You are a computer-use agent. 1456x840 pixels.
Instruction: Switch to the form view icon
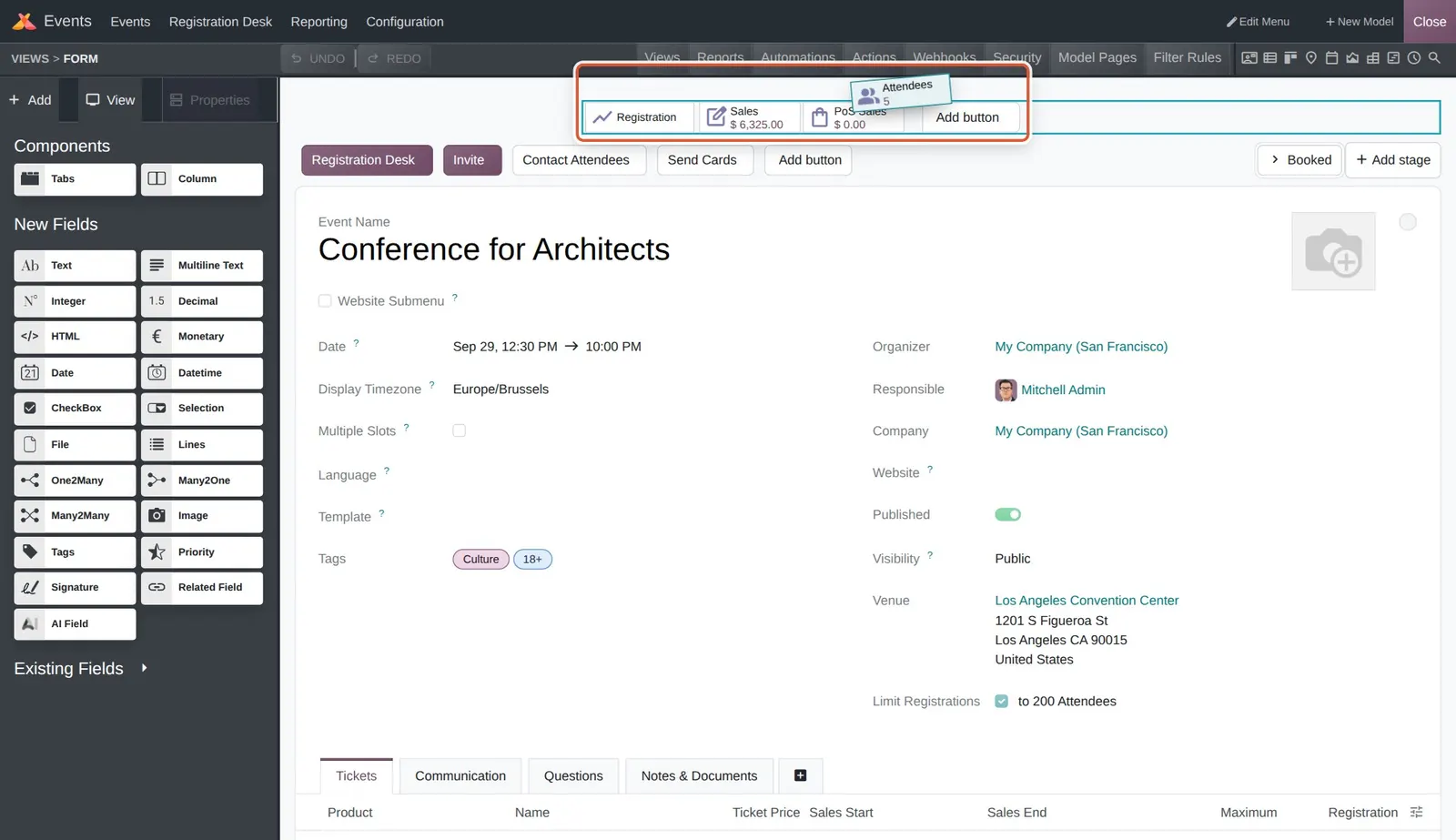[x=1249, y=57]
